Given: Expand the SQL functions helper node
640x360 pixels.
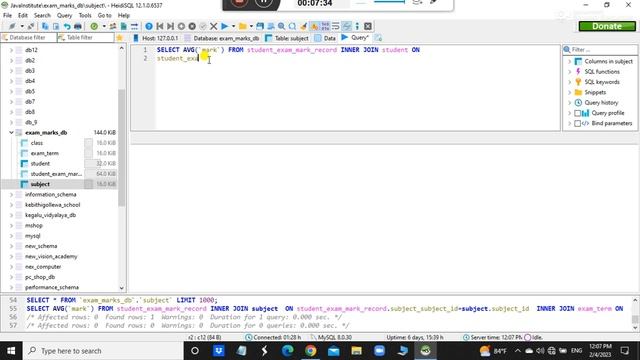Looking at the screenshot, I should [569, 71].
